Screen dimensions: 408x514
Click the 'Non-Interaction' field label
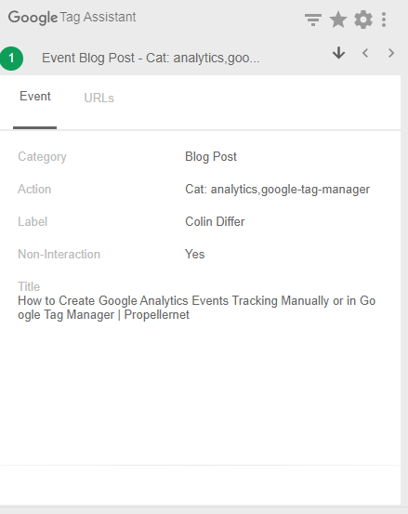59,254
